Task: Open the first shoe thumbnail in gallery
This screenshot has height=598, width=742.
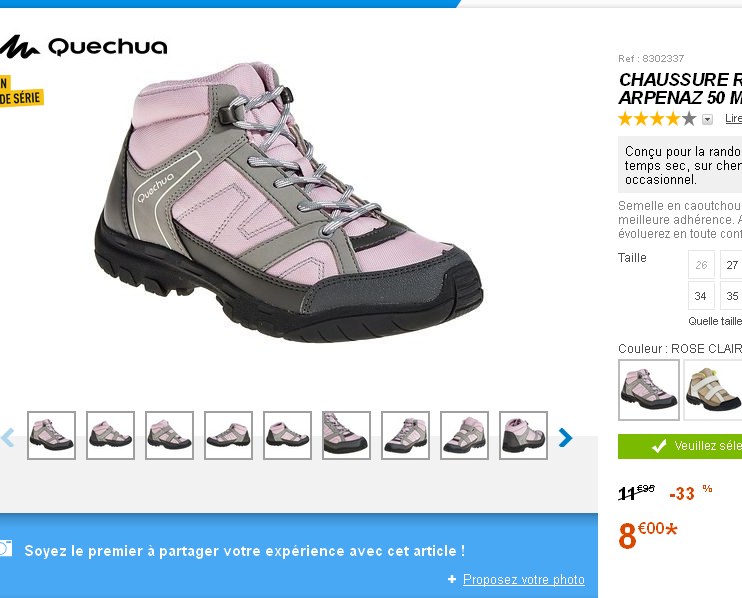Action: [52, 435]
